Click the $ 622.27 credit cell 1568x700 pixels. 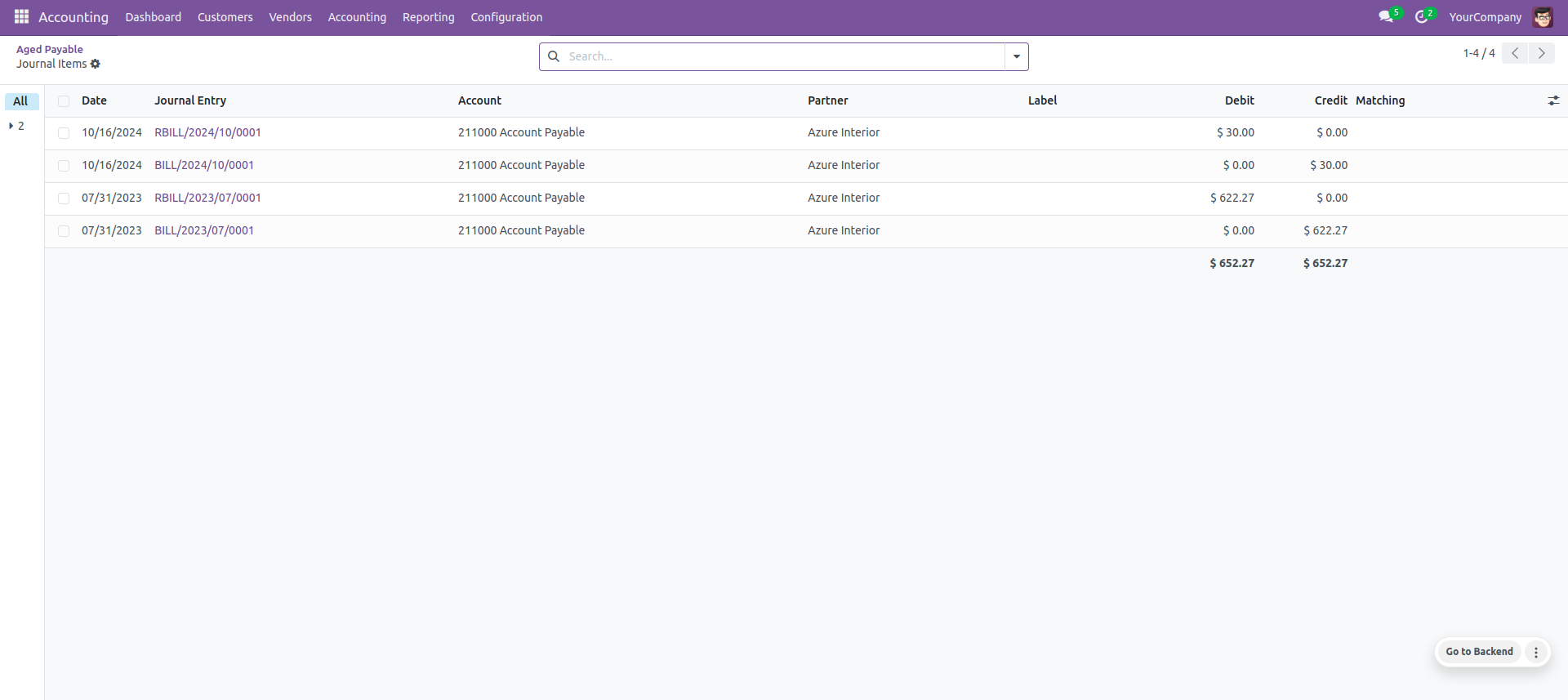click(x=1325, y=230)
